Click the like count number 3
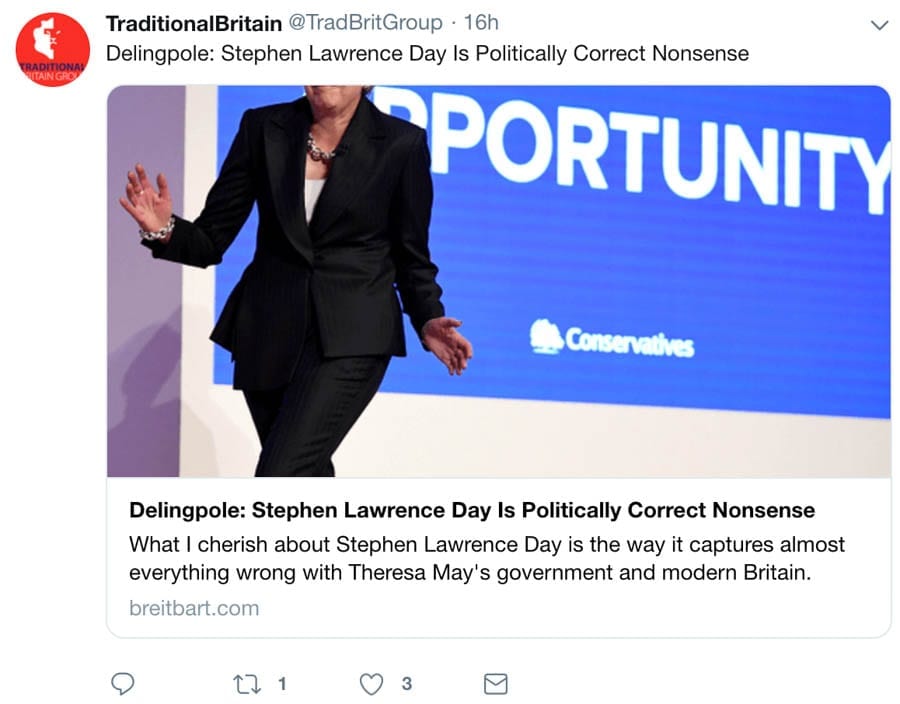This screenshot has height=704, width=900. tap(406, 684)
